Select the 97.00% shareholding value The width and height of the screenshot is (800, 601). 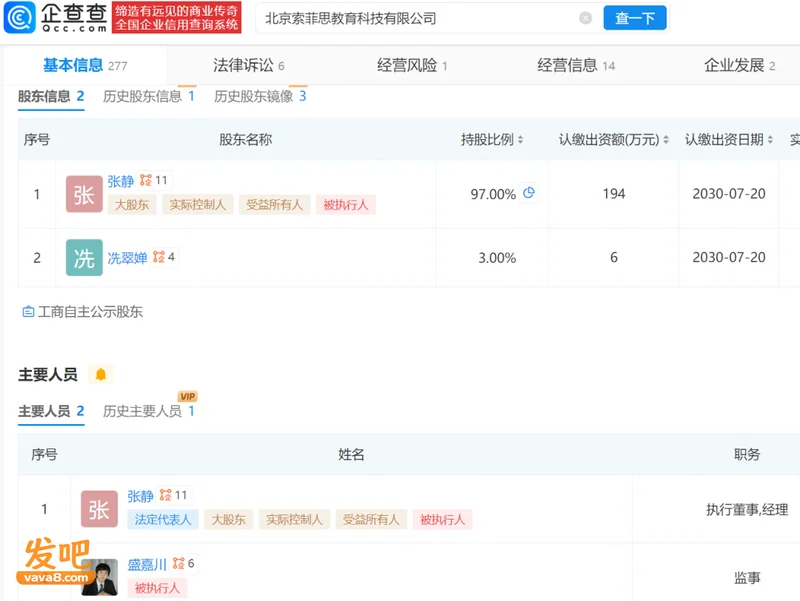point(493,194)
